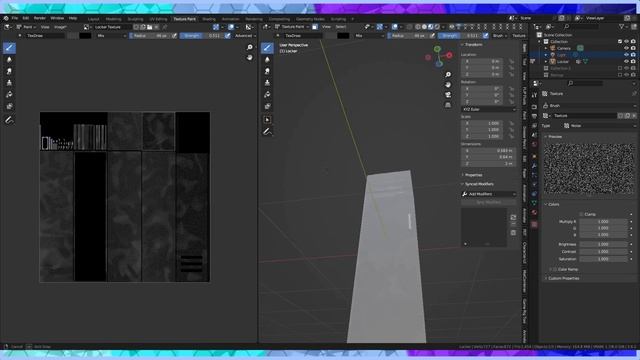
Task: Switch orthographic/perspective grid icon in viewport
Action: point(448,105)
